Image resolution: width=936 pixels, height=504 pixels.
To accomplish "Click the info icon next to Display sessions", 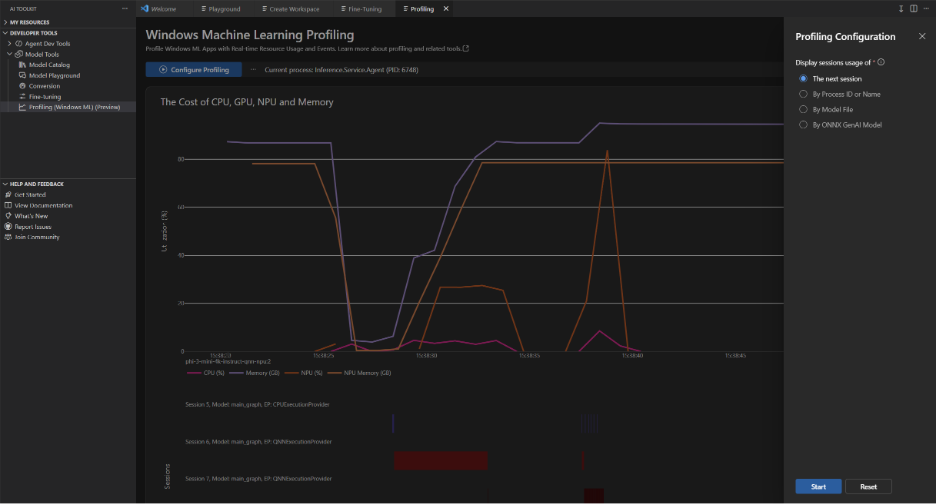I will tap(881, 62).
